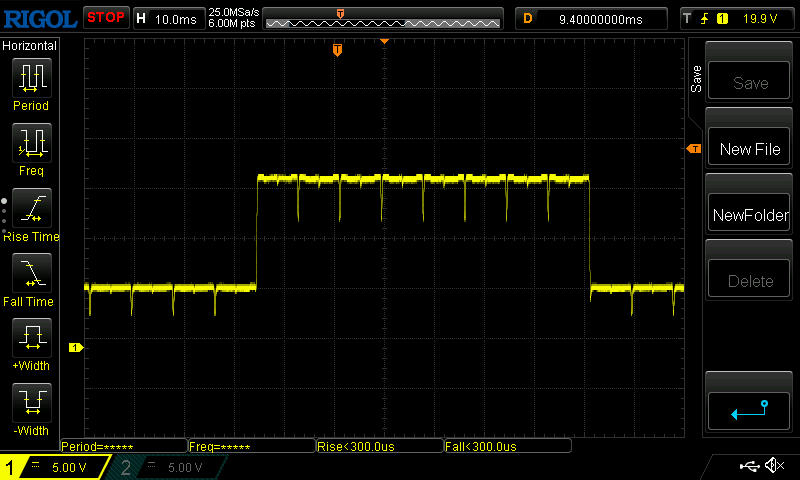Click the STOP run state indicator
Viewport: 800px width, 480px height.
pos(105,18)
